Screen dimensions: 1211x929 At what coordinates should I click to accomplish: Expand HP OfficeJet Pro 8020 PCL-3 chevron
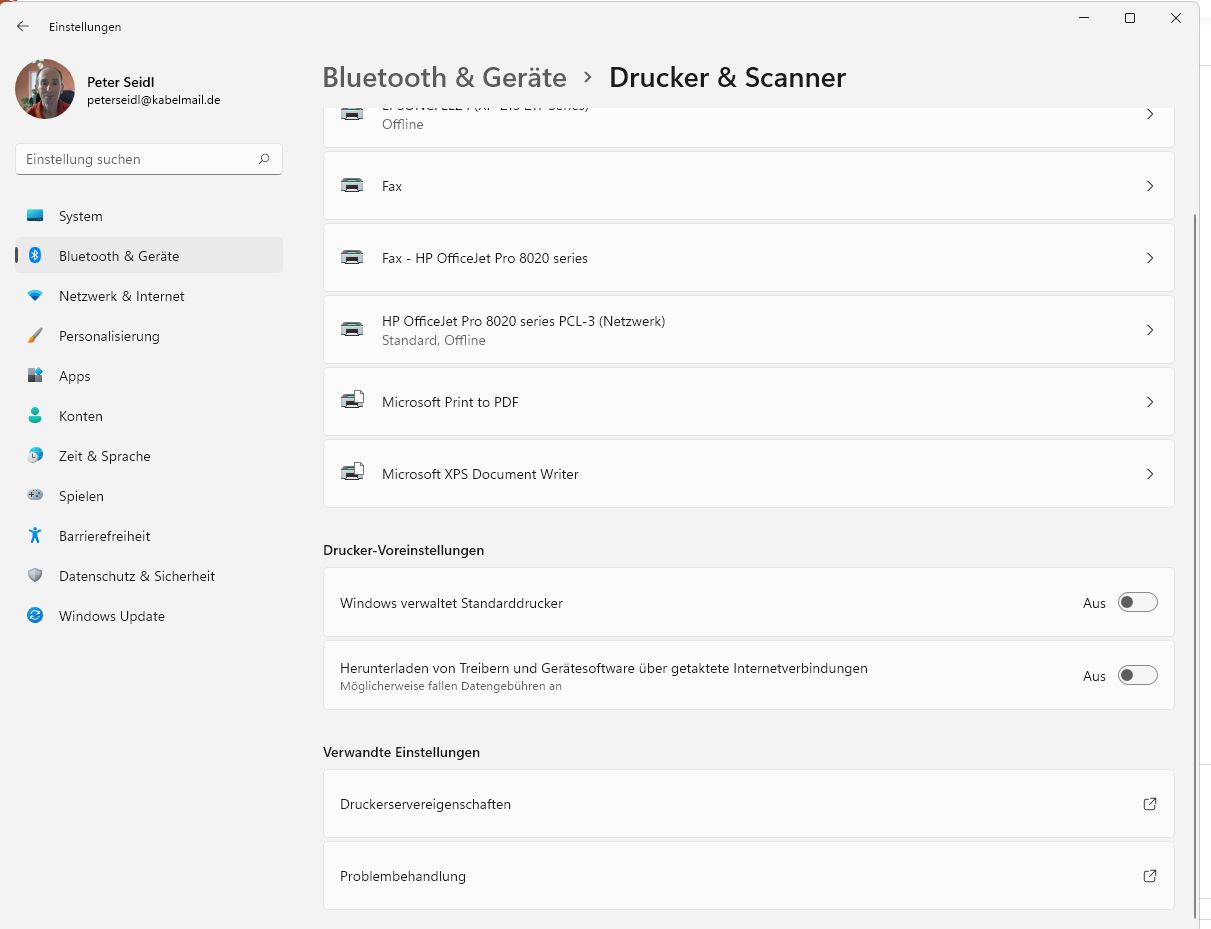click(x=1150, y=330)
